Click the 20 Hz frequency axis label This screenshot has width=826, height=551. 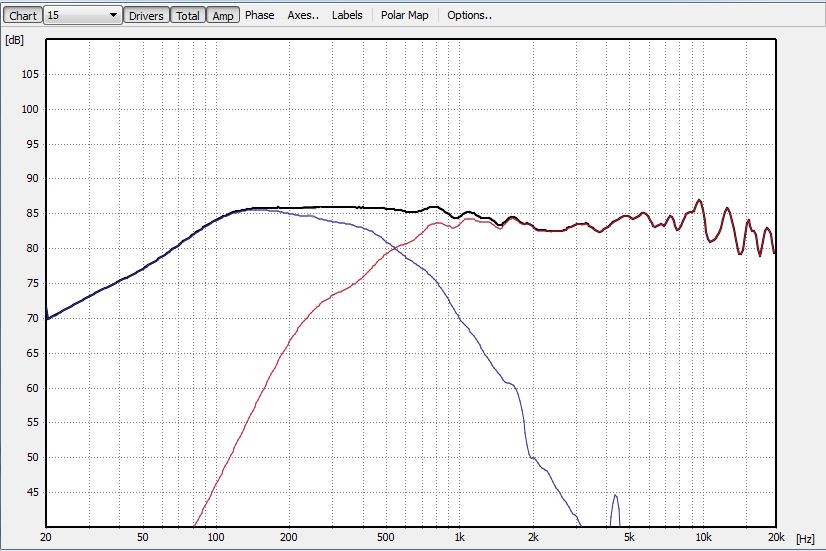pyautogui.click(x=46, y=538)
